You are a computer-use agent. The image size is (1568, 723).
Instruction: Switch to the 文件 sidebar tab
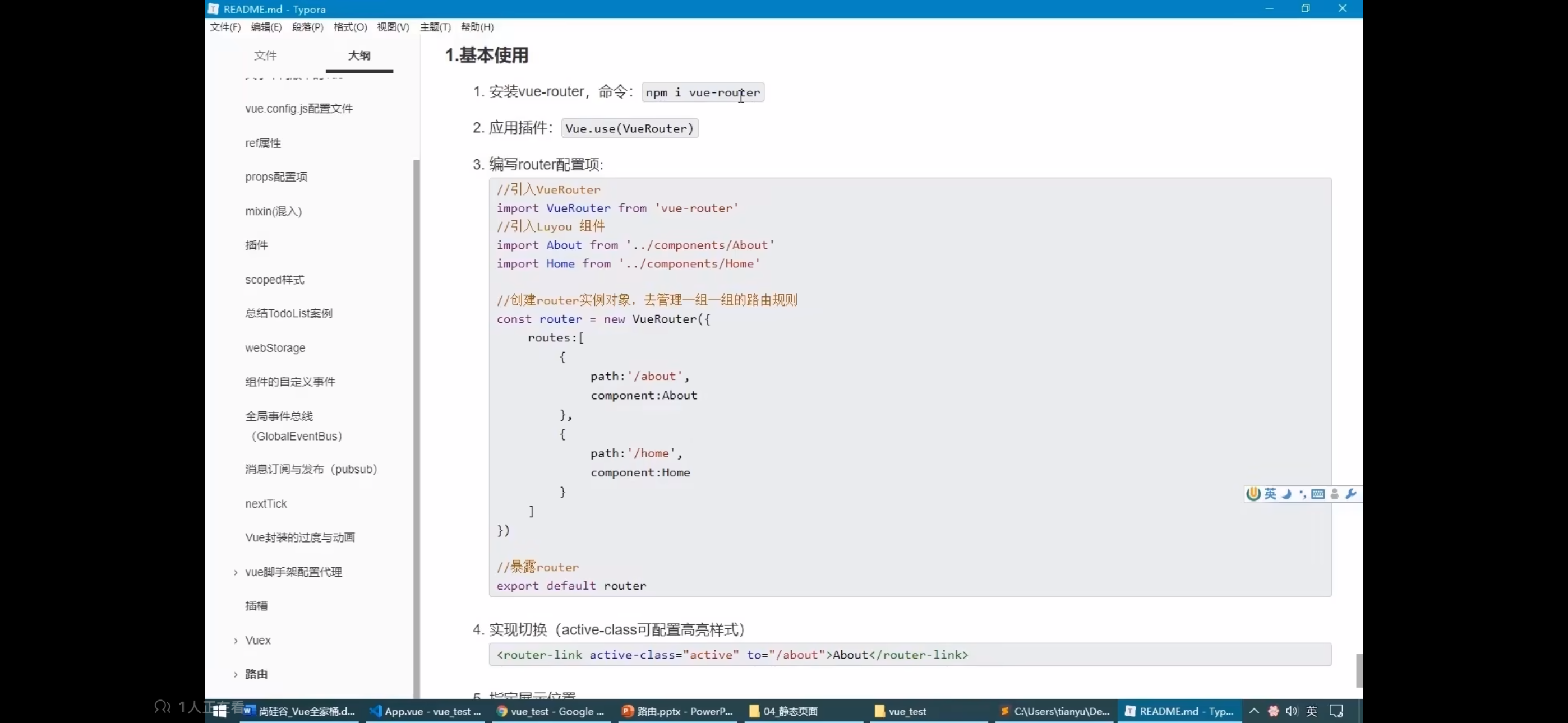coord(265,55)
